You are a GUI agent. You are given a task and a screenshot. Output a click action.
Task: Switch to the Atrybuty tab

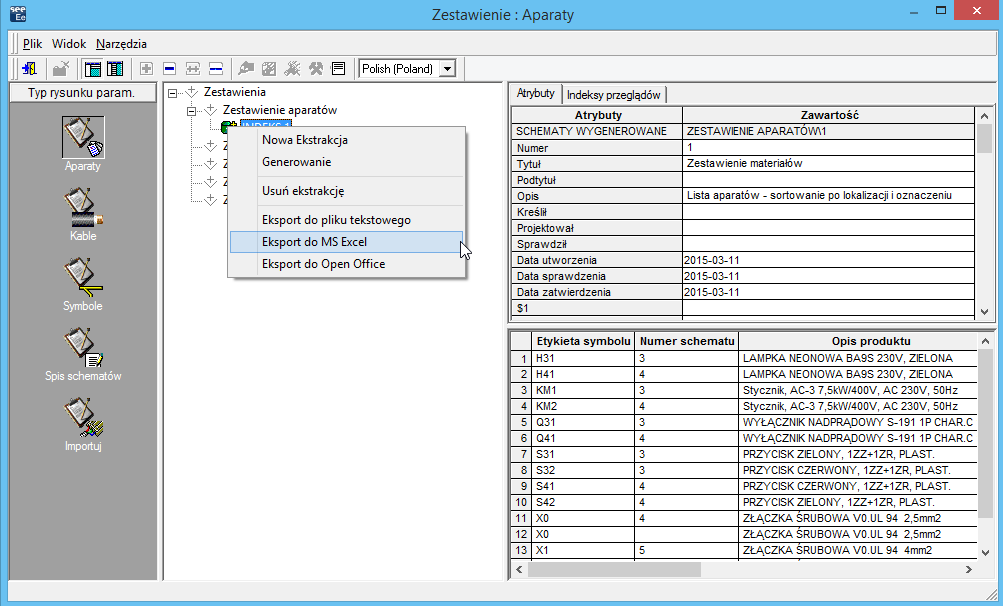tap(535, 93)
